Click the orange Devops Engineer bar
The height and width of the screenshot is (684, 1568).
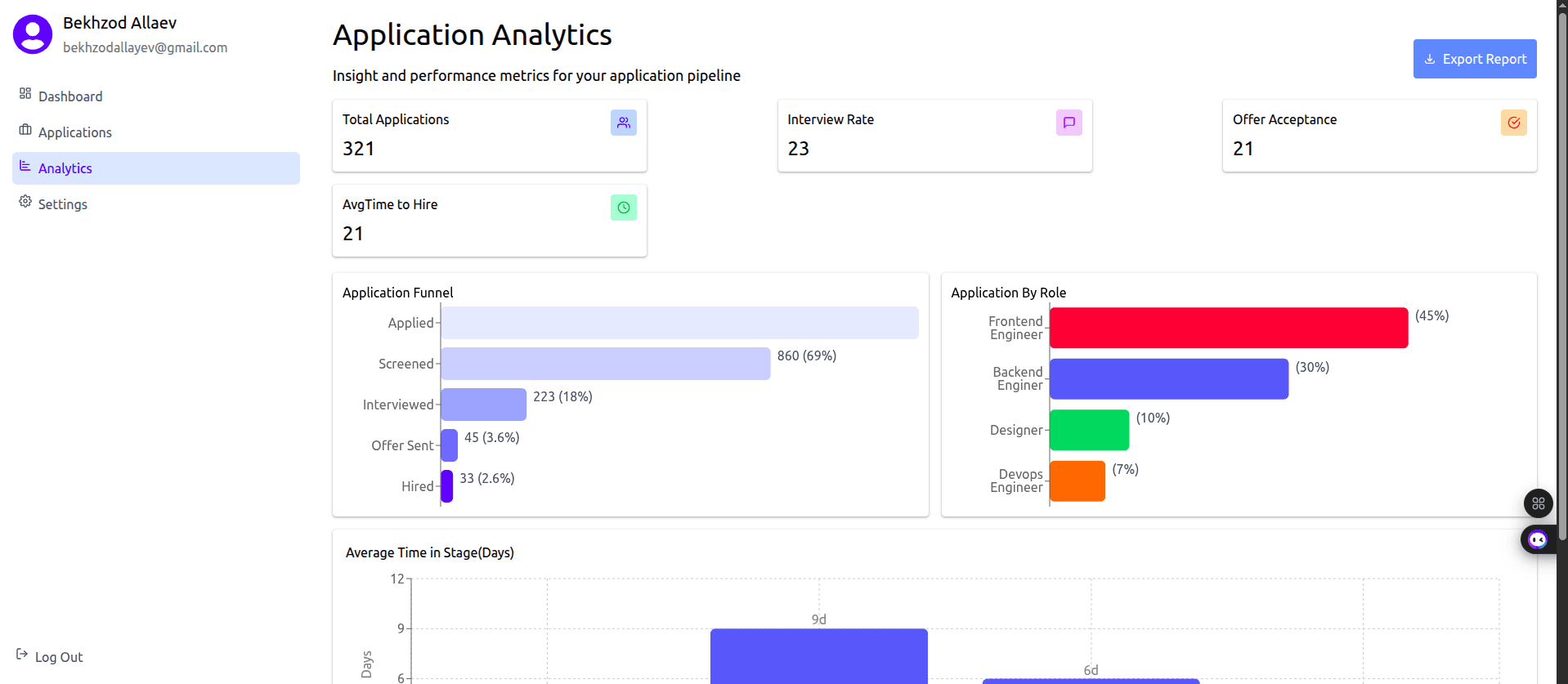1077,481
